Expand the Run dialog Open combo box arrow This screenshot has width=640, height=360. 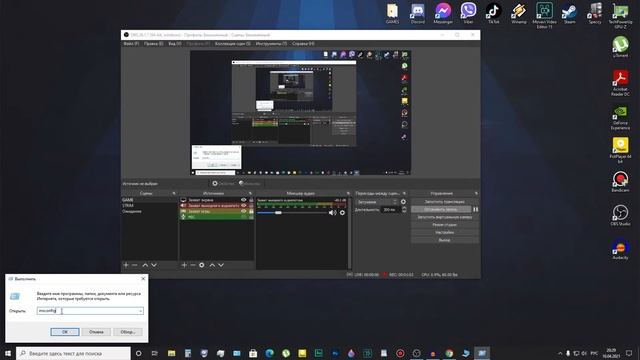click(140, 311)
